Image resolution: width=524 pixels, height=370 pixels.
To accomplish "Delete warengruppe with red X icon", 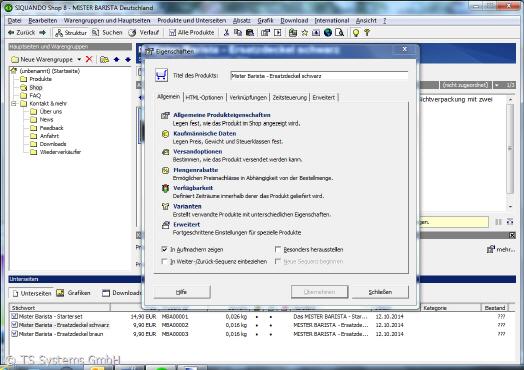I will pyautogui.click(x=89, y=59).
